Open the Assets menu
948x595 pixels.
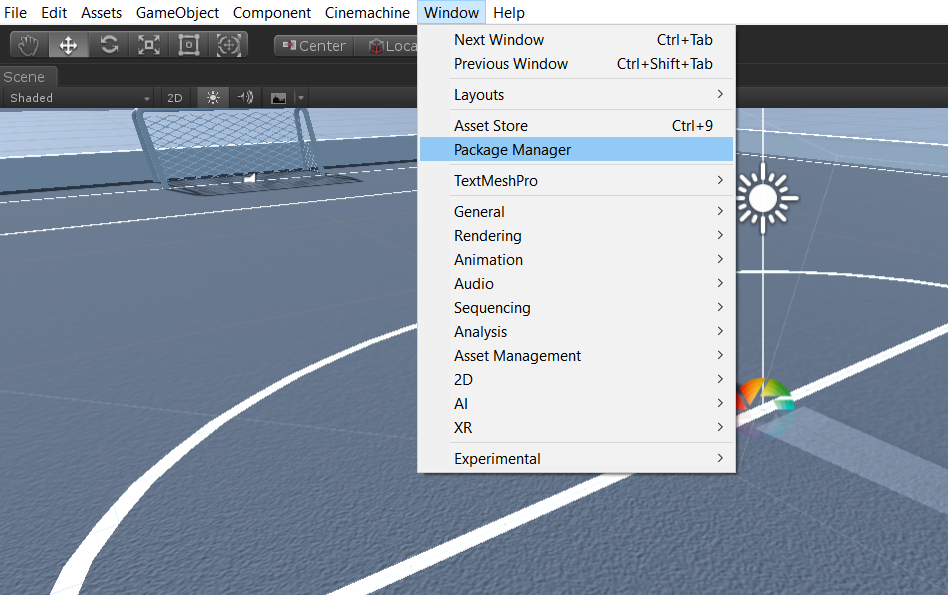point(102,13)
